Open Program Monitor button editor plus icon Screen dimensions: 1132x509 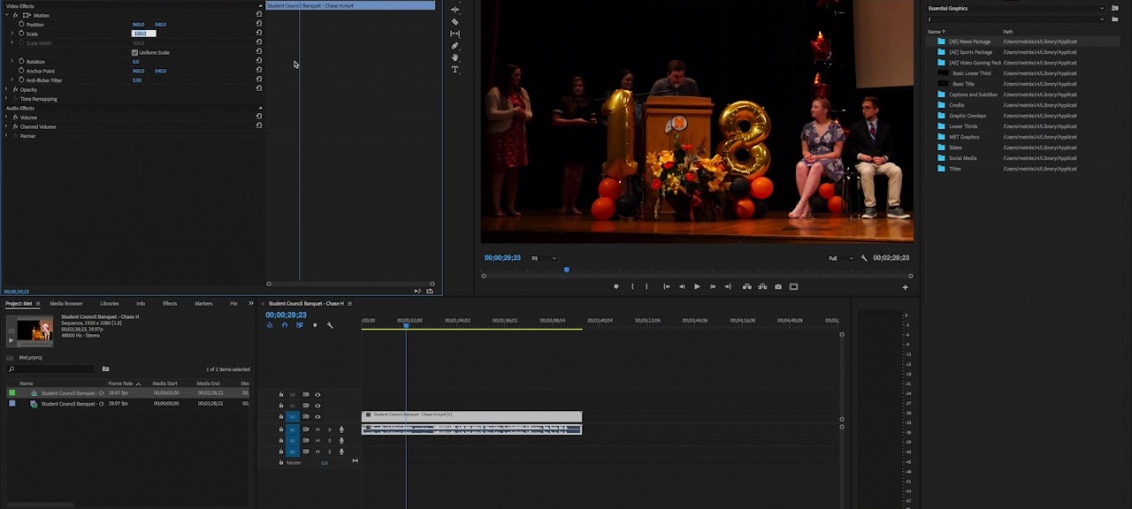[905, 287]
